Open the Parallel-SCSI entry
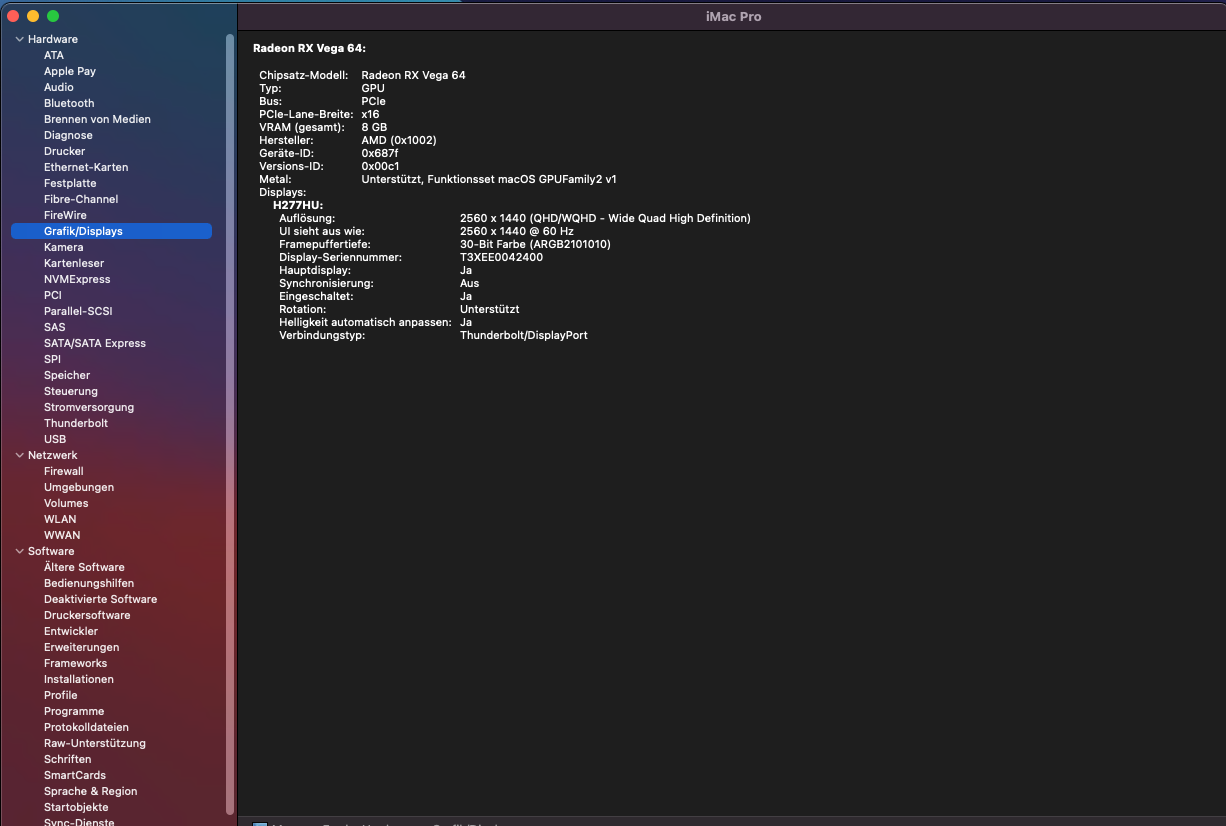 [78, 311]
